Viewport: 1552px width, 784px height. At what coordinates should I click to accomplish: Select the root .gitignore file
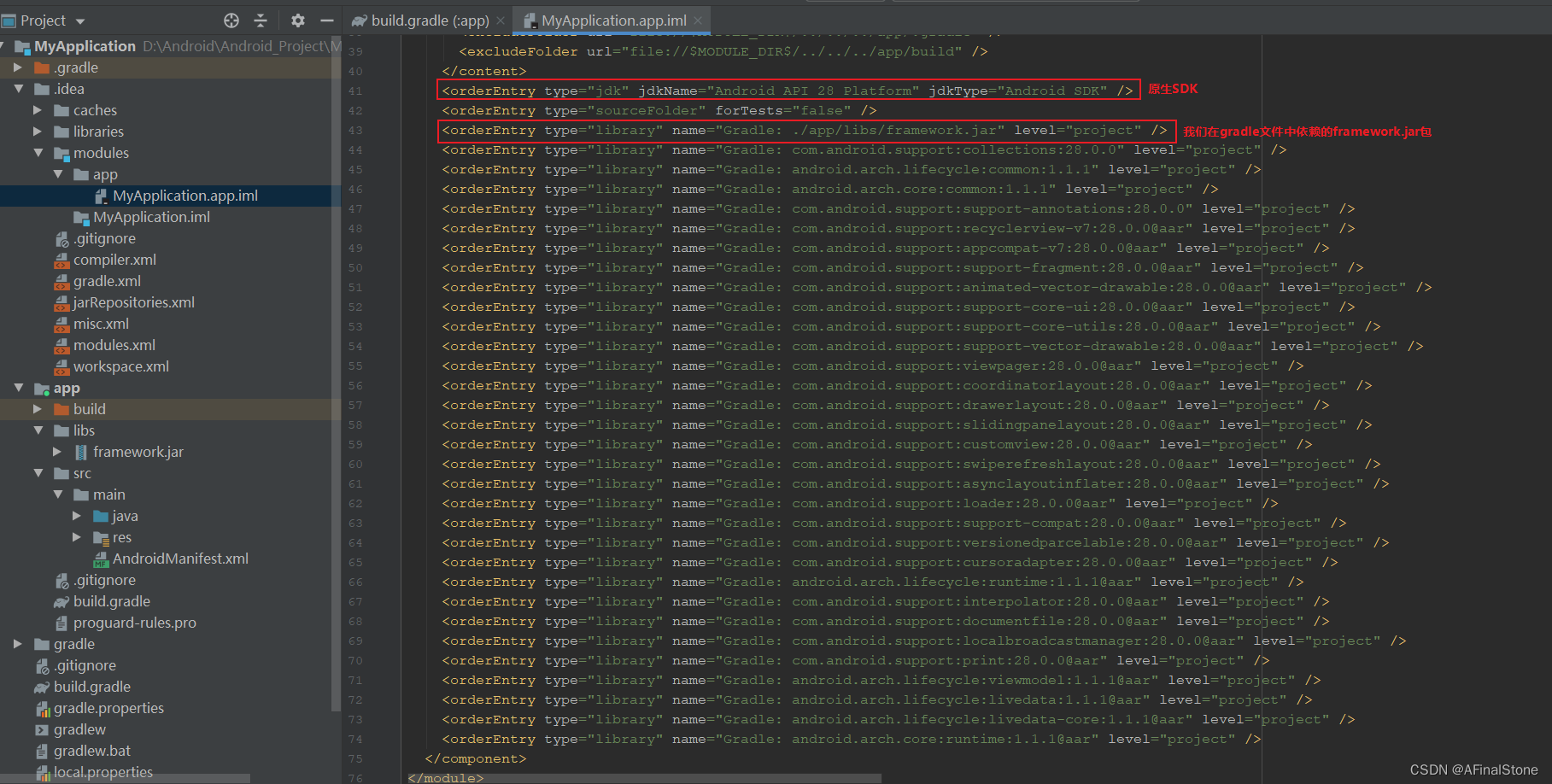pyautogui.click(x=85, y=665)
